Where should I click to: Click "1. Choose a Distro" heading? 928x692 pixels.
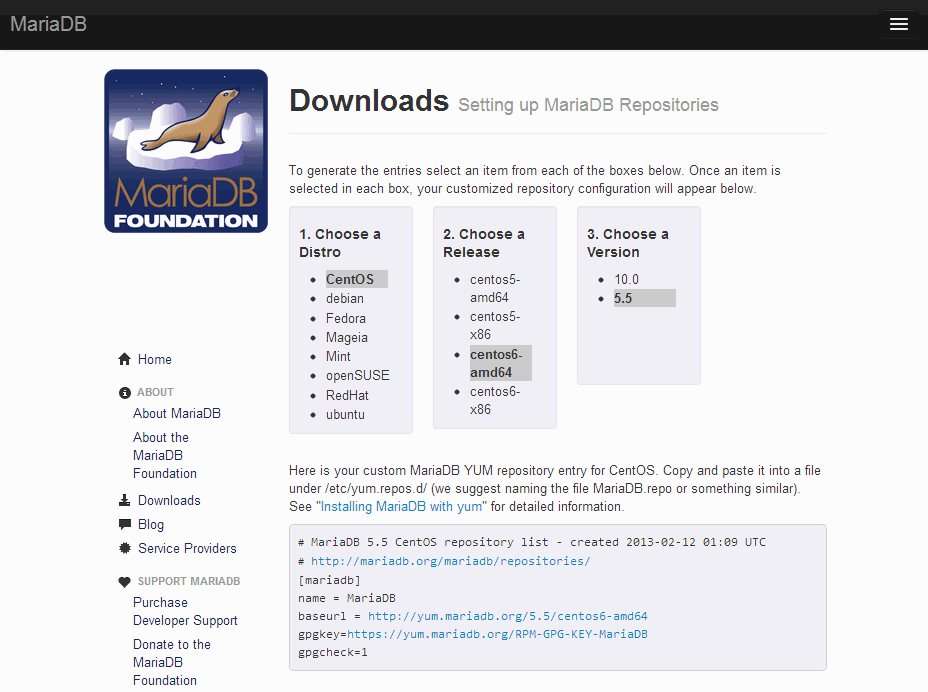click(x=340, y=243)
